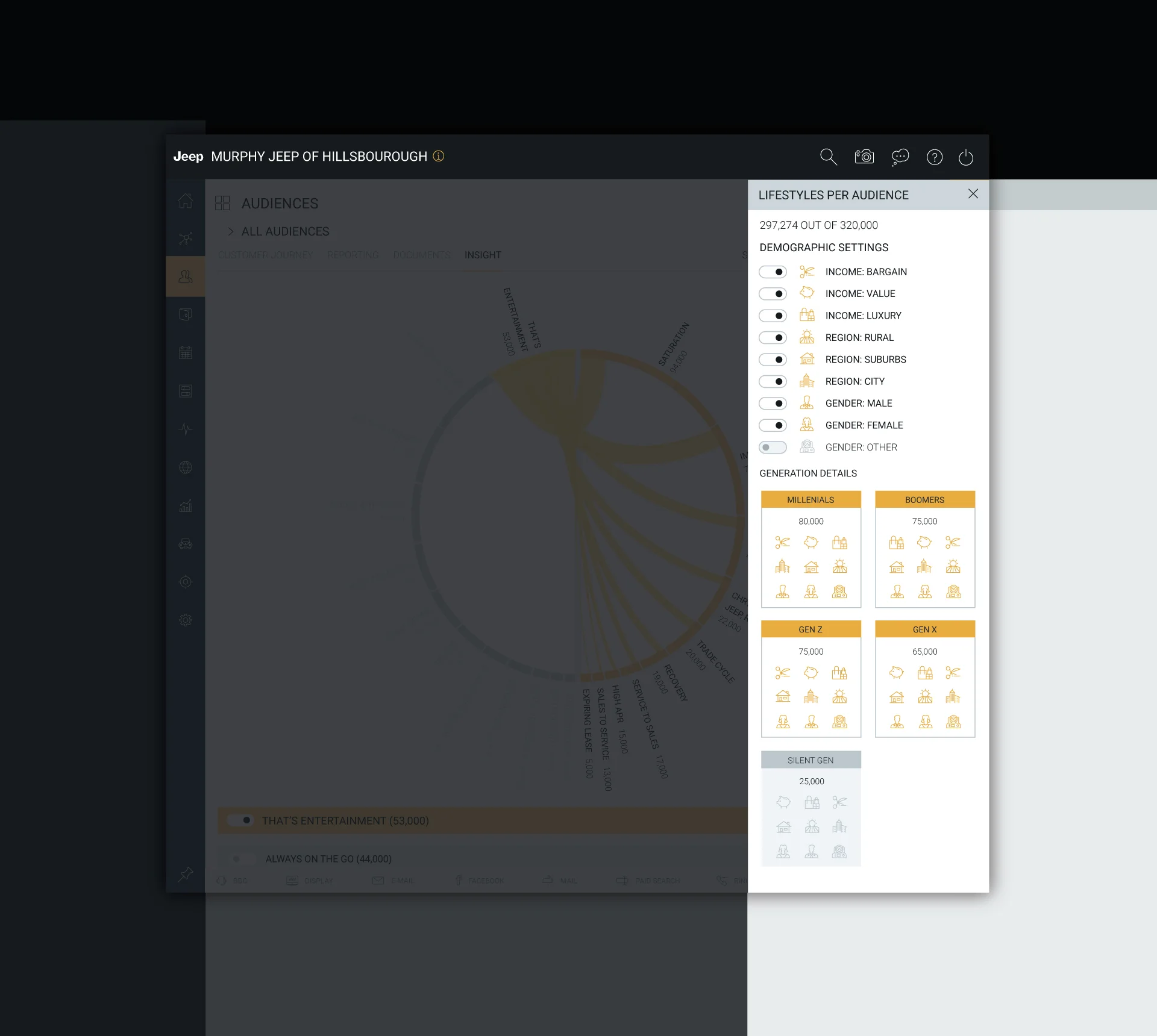Open the help question mark icon
The height and width of the screenshot is (1036, 1157).
click(x=935, y=157)
